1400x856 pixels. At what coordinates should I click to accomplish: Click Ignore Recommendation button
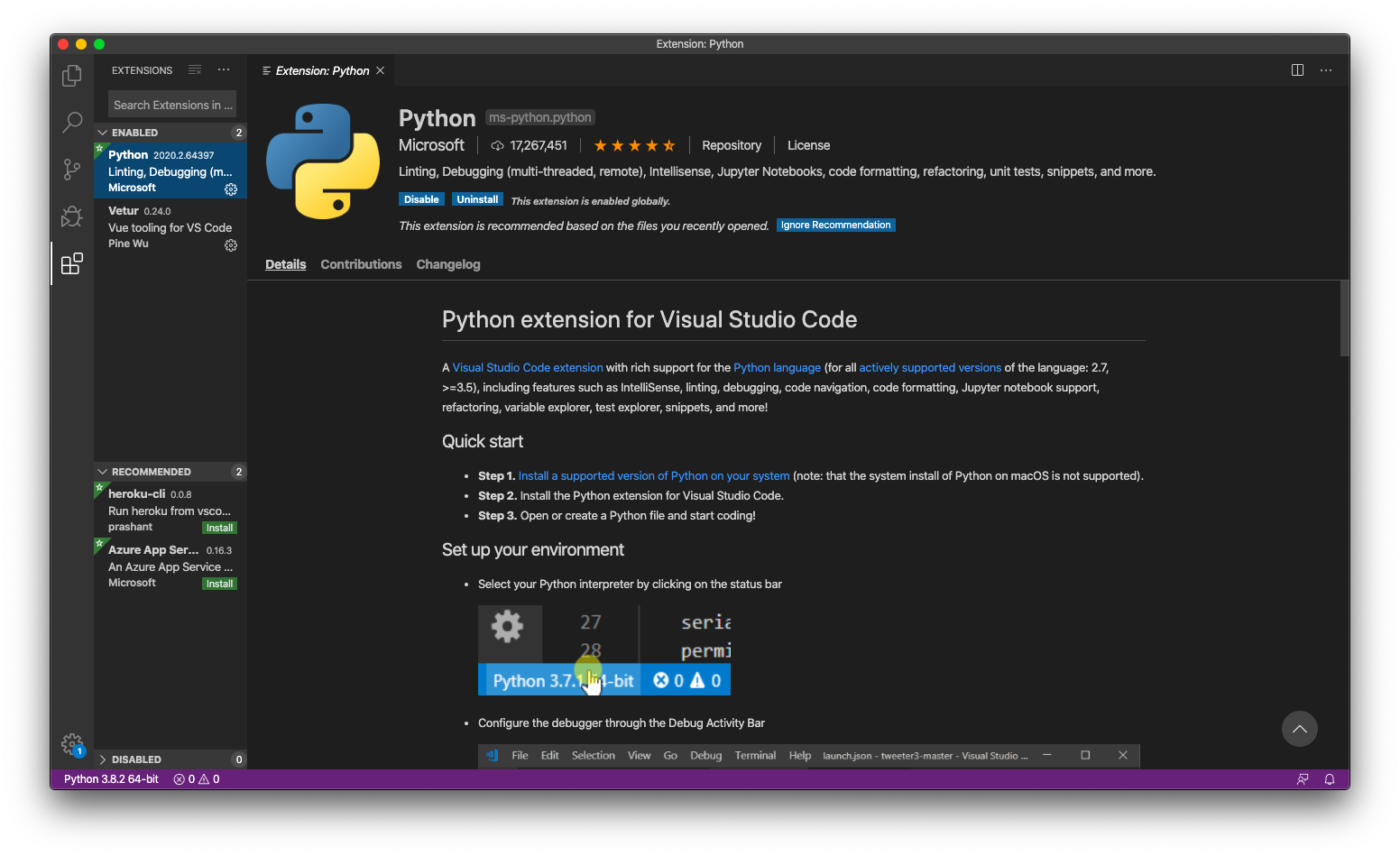(x=835, y=226)
